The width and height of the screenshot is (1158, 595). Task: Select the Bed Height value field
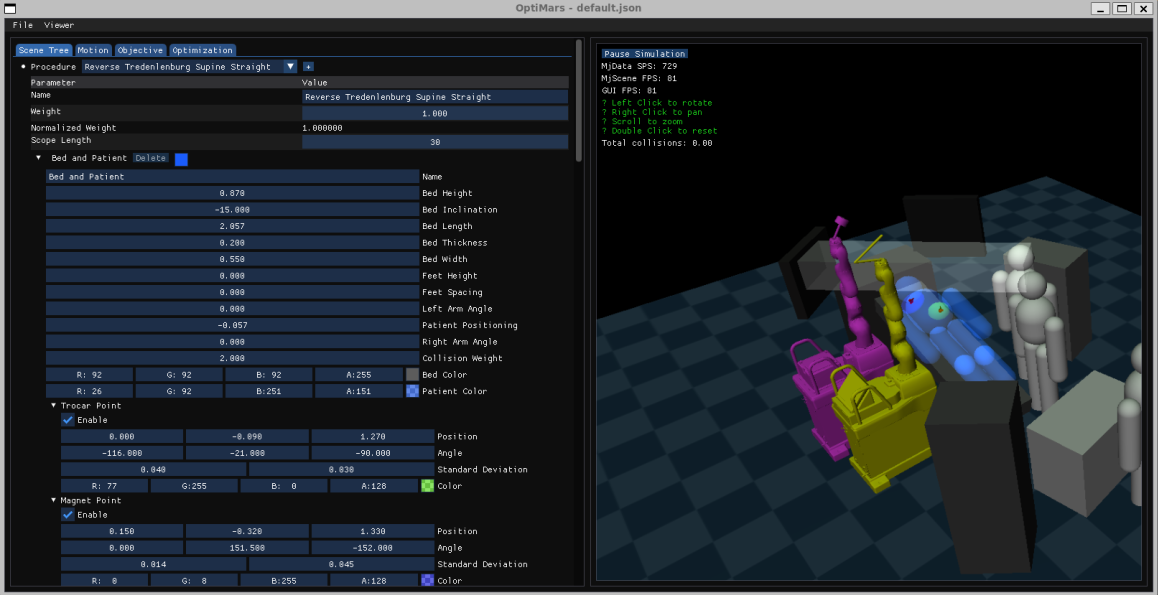[231, 193]
